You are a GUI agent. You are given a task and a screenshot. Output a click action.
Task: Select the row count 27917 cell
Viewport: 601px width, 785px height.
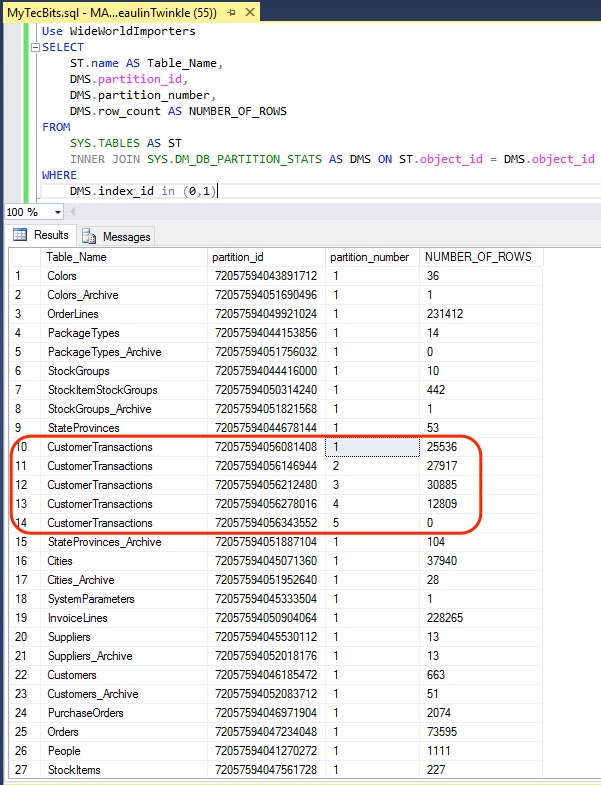click(x=481, y=466)
